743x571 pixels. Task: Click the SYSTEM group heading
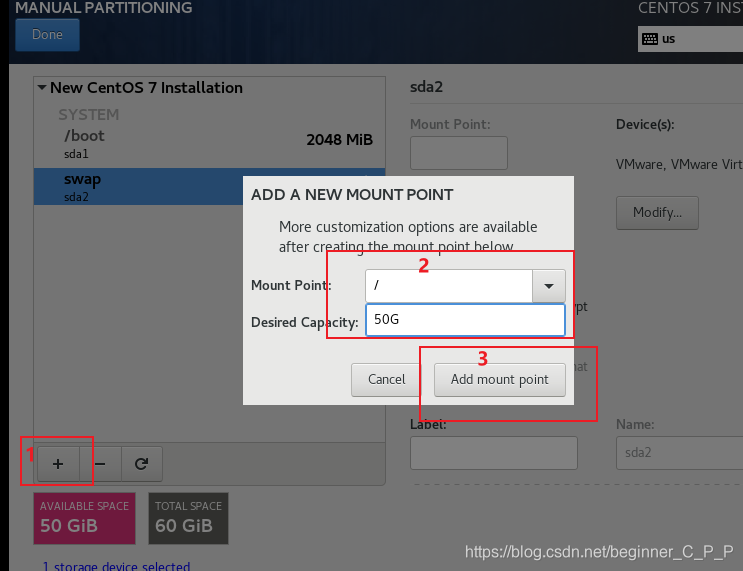tap(89, 115)
